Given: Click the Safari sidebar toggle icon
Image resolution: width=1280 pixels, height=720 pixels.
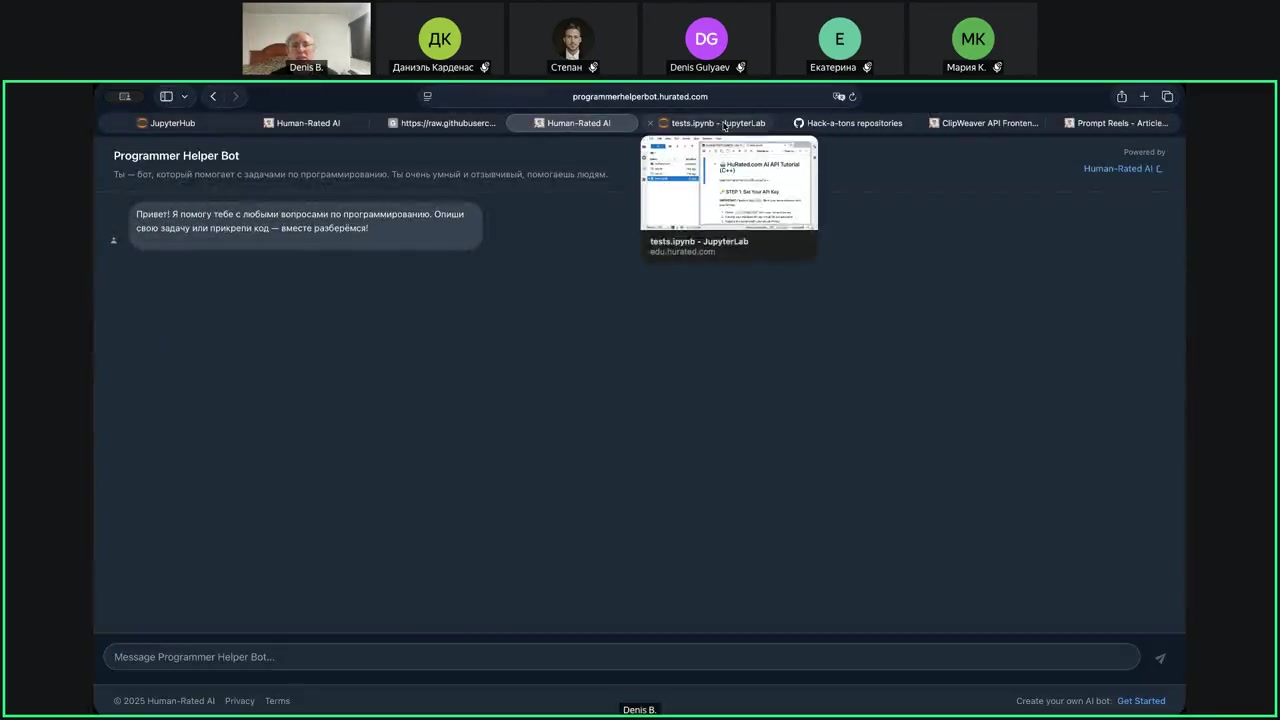Looking at the screenshot, I should click(x=166, y=97).
